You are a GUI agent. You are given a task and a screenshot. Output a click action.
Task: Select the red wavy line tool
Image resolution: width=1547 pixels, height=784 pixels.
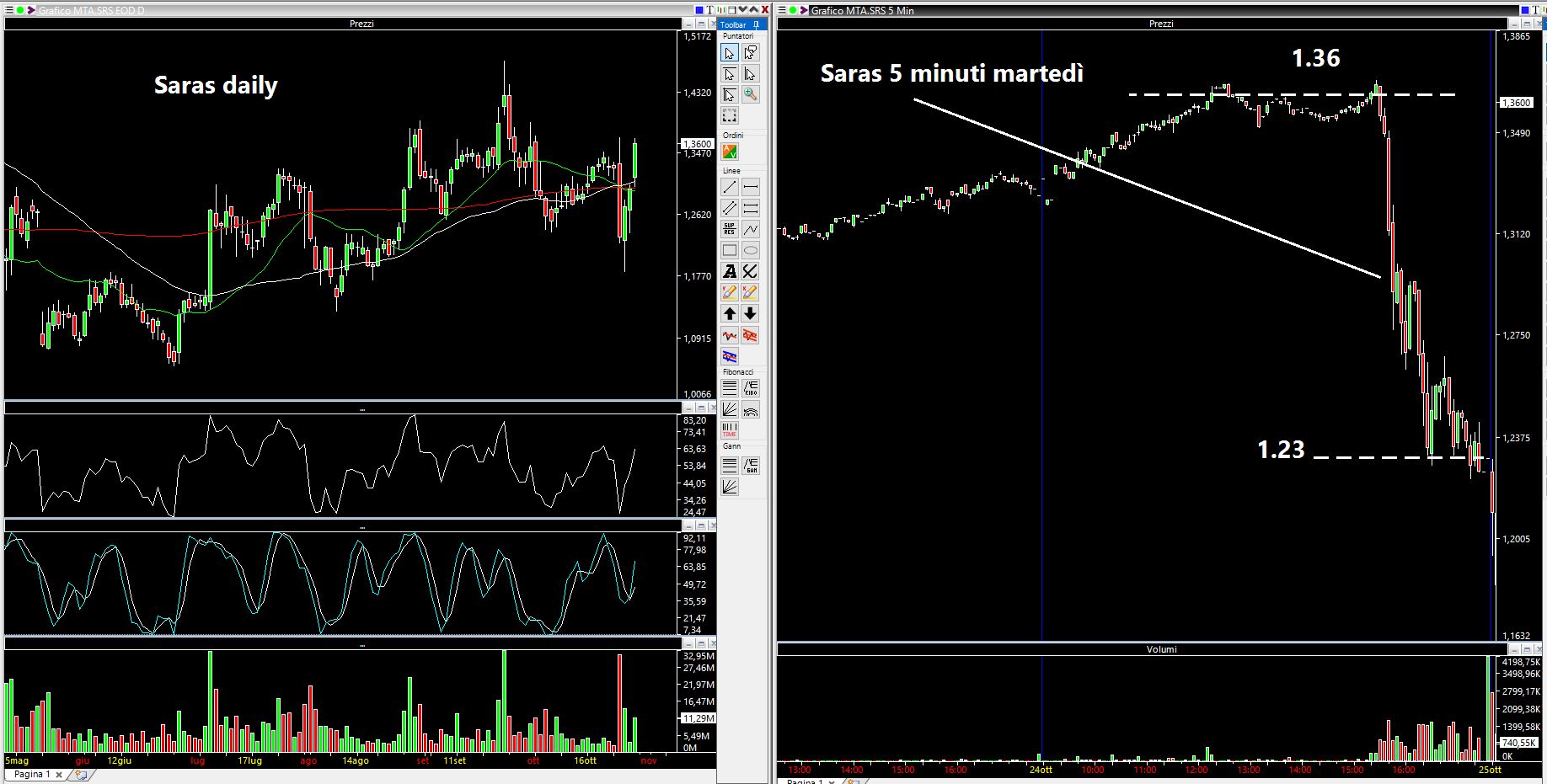(730, 336)
